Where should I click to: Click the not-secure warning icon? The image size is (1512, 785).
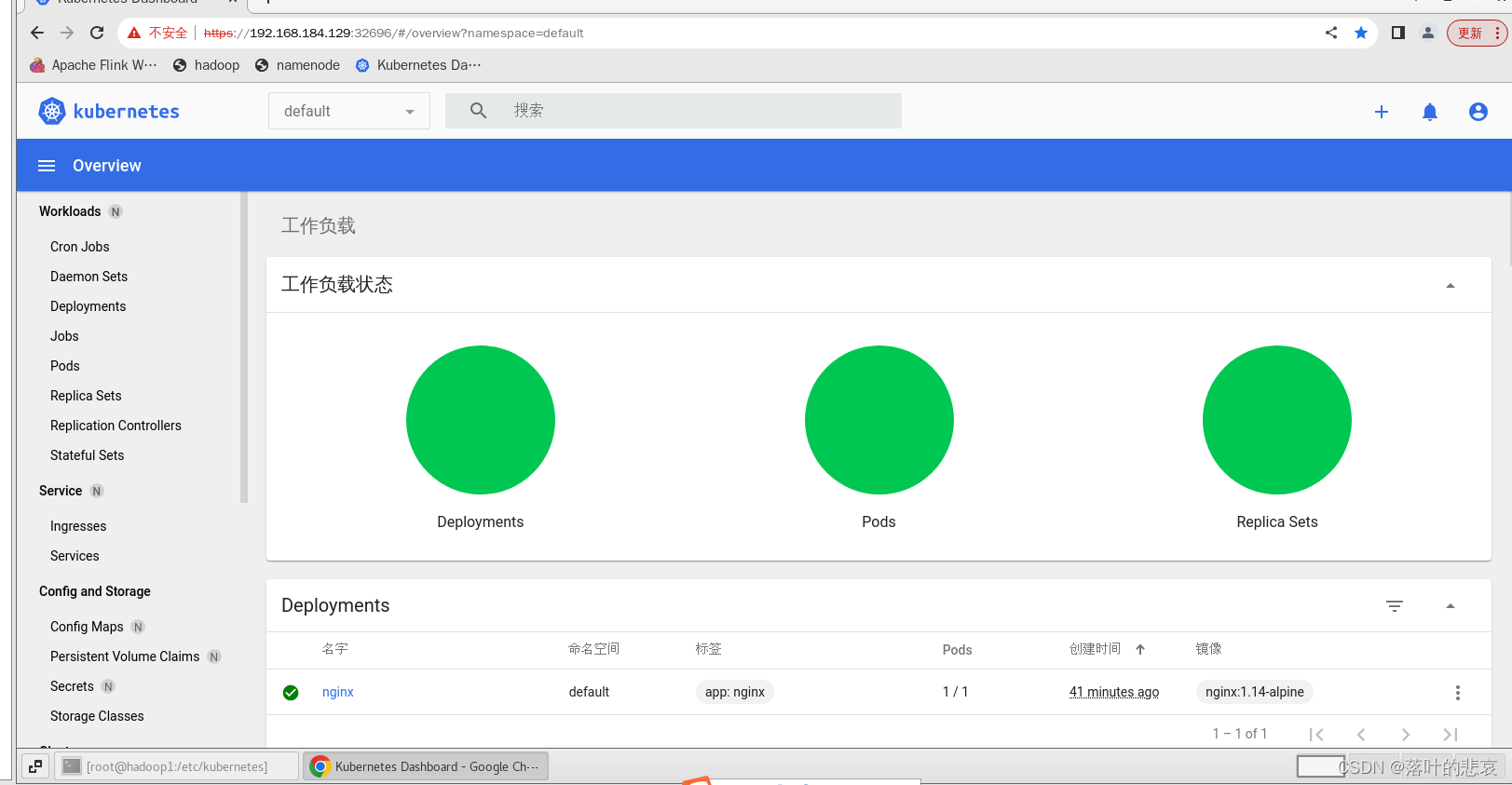134,33
